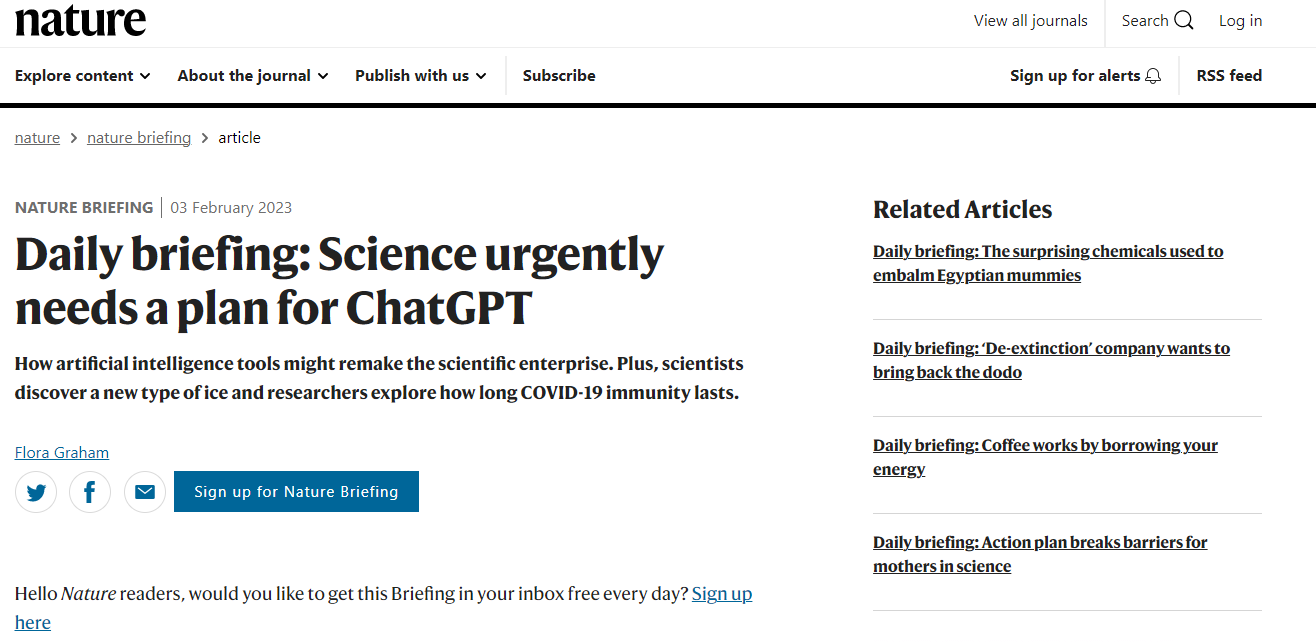Go to nature breadcrumb link
Screen dimensions: 1316x642
(x=37, y=138)
